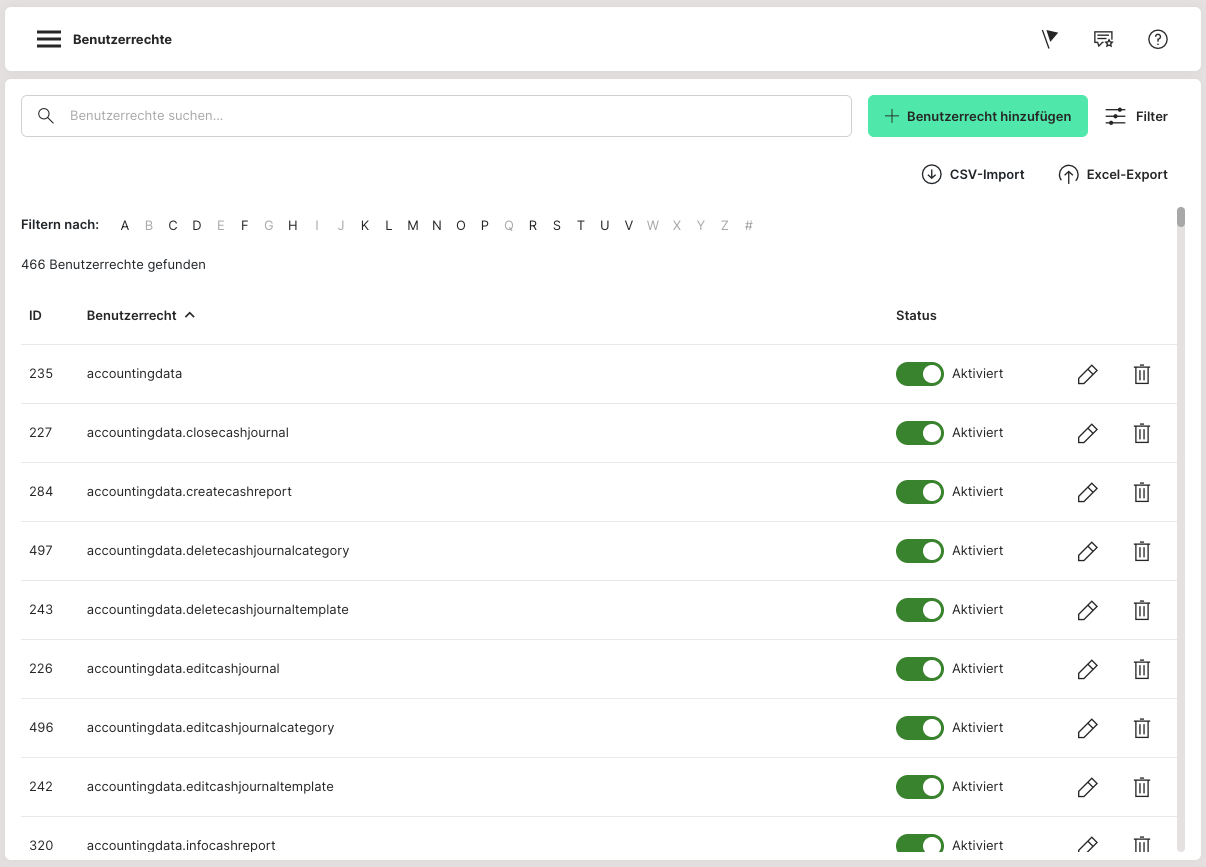This screenshot has width=1206, height=867.
Task: Open the Filter options panel
Action: click(x=1136, y=116)
